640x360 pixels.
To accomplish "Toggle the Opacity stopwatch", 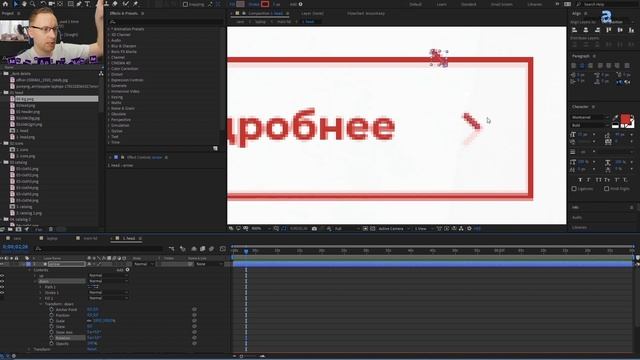I will pos(51,344).
